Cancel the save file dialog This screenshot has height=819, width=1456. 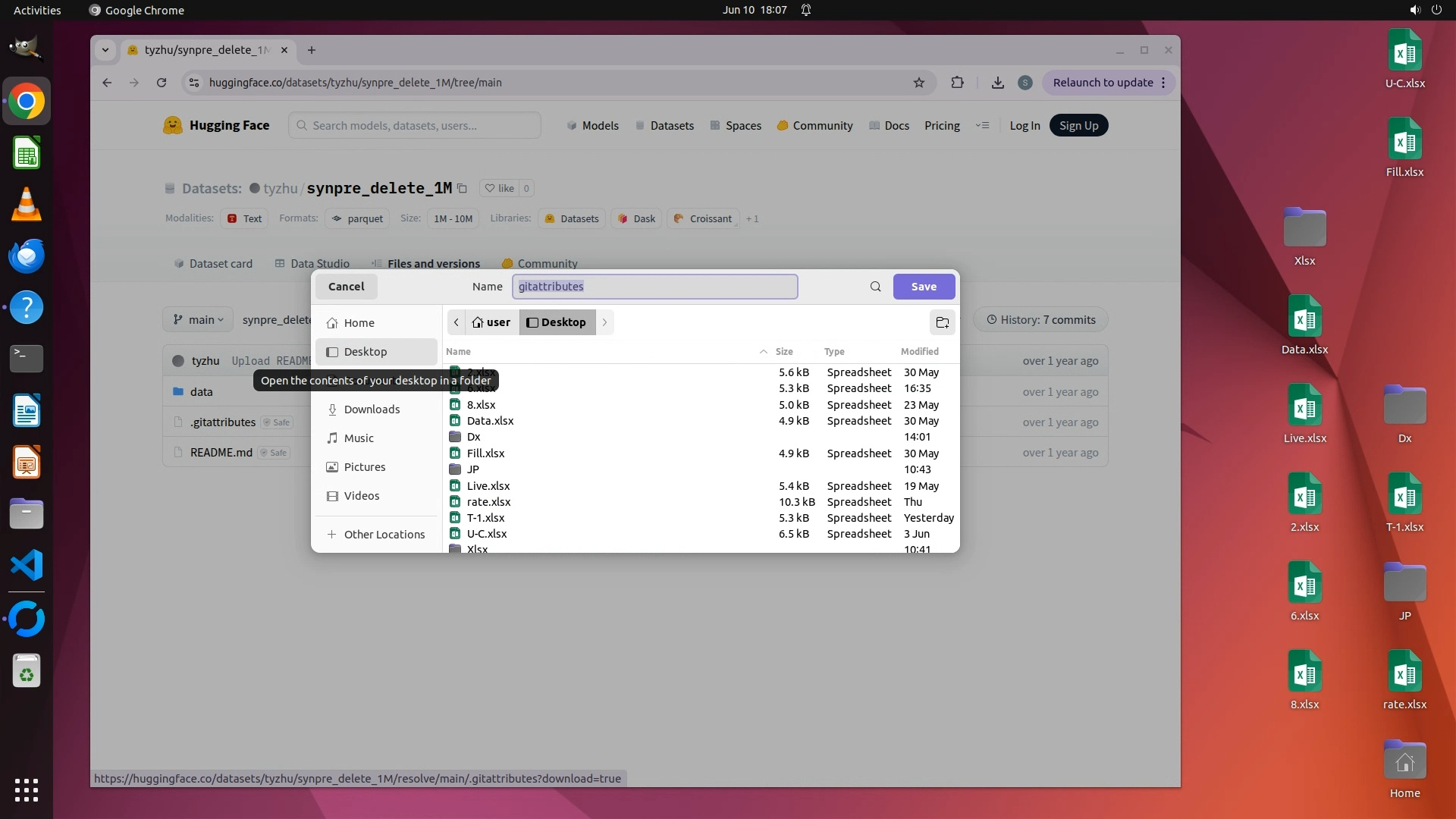(346, 287)
